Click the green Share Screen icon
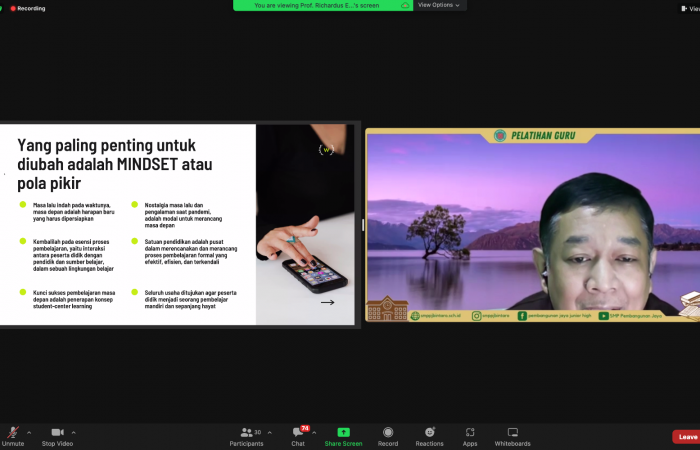This screenshot has width=700, height=450. 344,432
